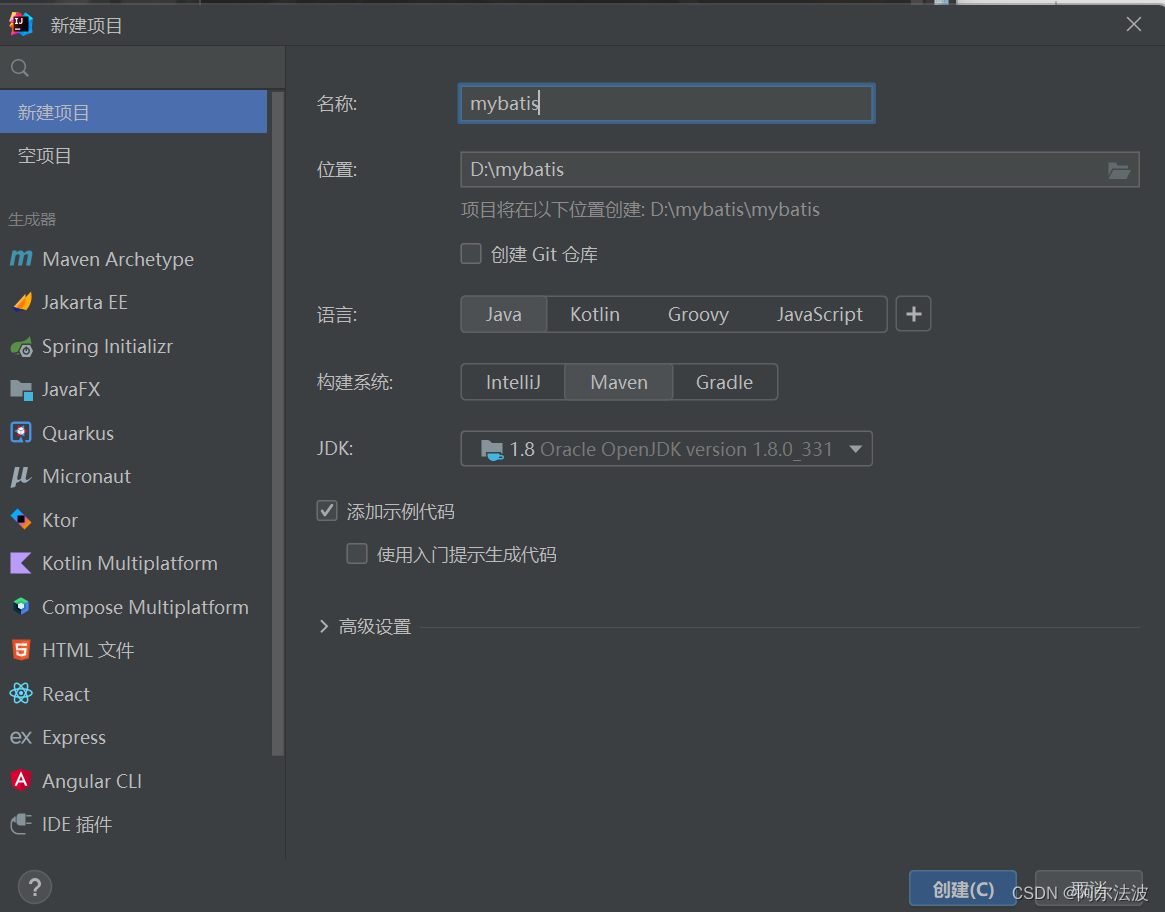Image resolution: width=1165 pixels, height=912 pixels.
Task: Select the Ktor text label
Action: pyautogui.click(x=60, y=520)
